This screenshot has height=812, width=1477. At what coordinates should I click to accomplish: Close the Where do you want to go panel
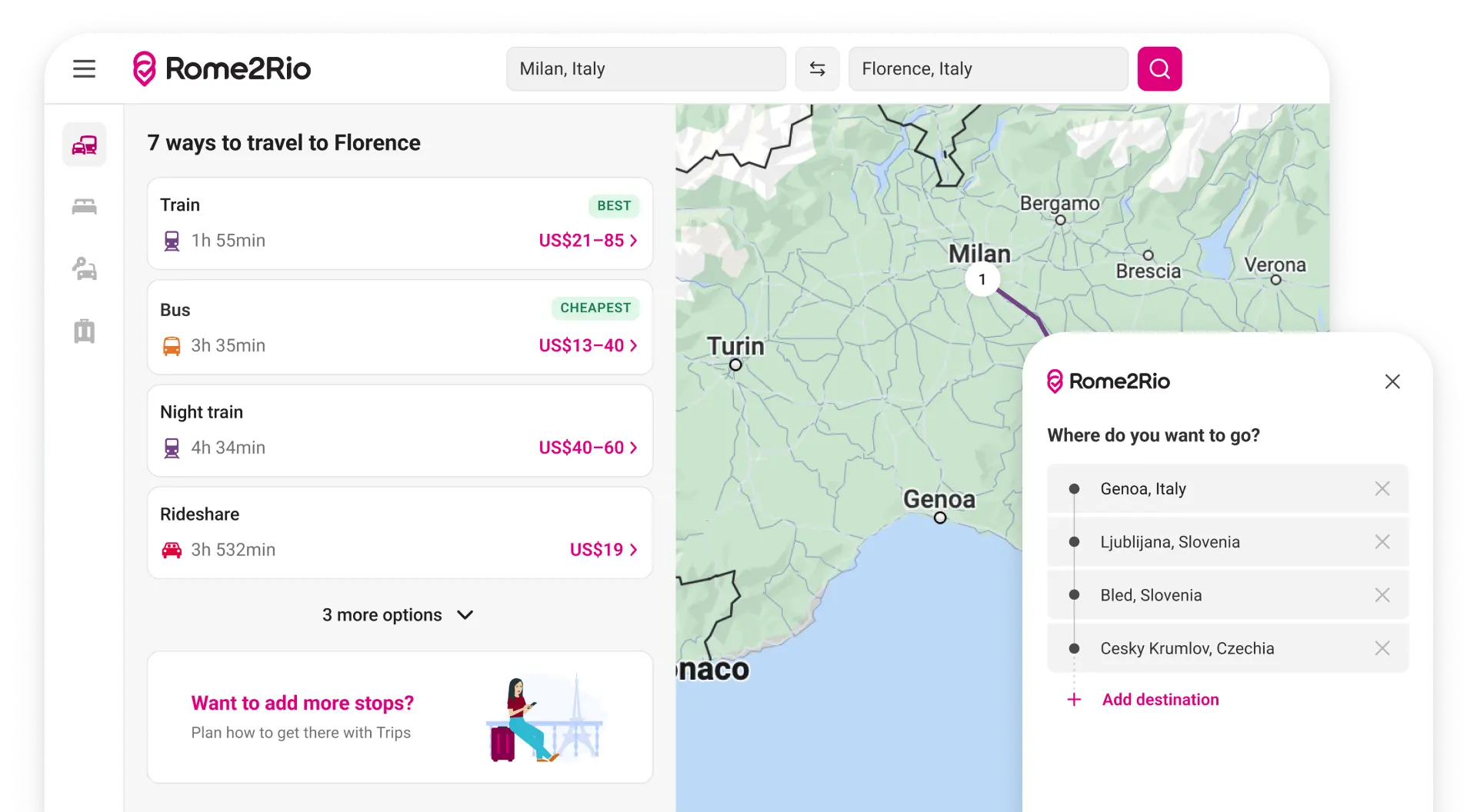(1392, 381)
